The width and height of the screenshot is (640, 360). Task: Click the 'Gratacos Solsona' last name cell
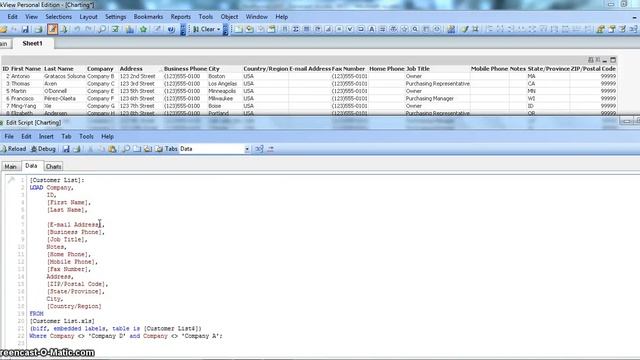64,76
